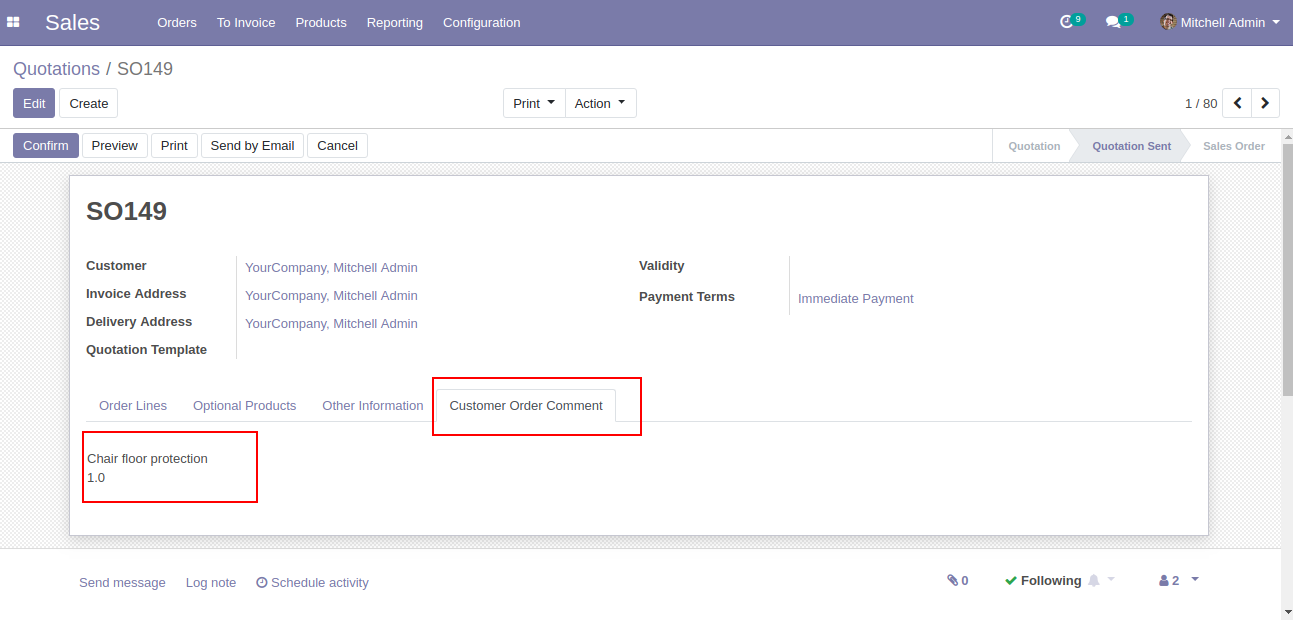Go to previous record arrow

pyautogui.click(x=1237, y=103)
